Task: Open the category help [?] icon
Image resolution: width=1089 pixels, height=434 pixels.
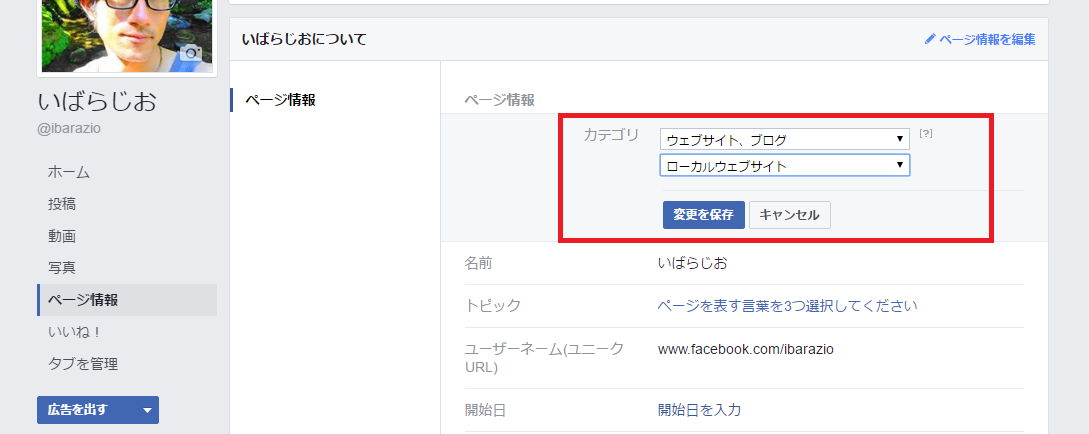Action: pyautogui.click(x=925, y=133)
